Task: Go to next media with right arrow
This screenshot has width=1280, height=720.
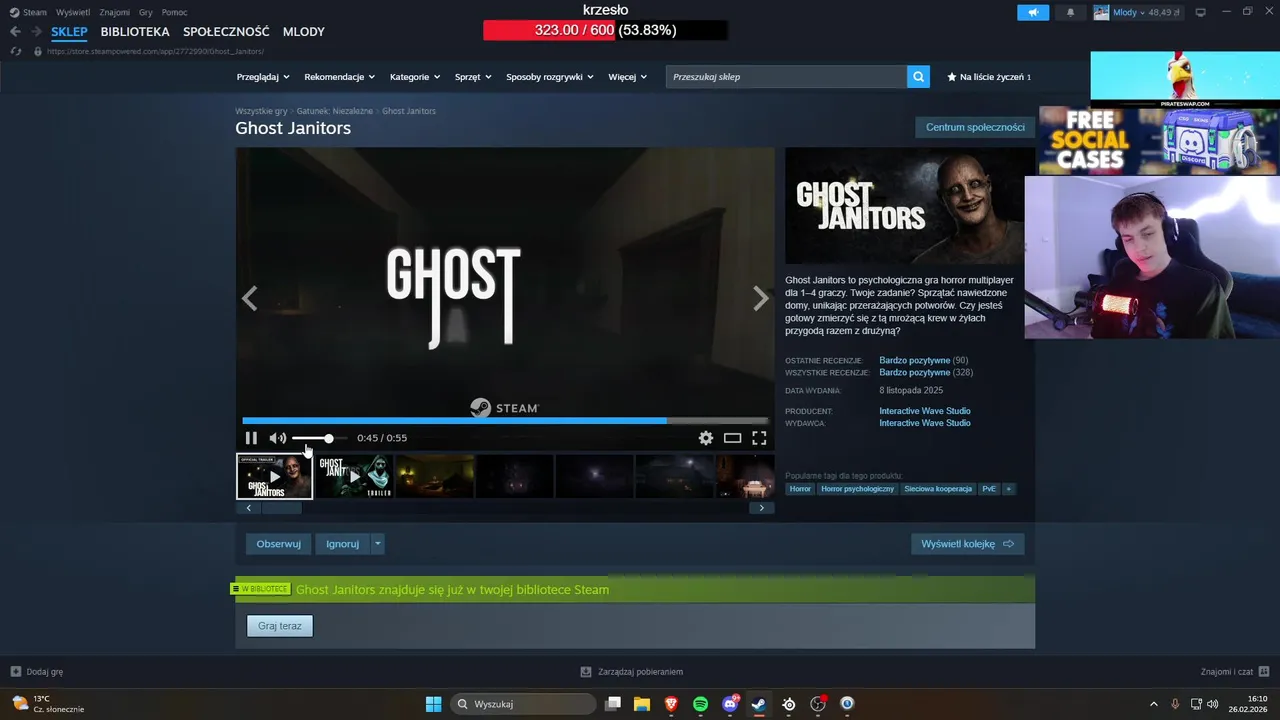Action: coord(761,298)
